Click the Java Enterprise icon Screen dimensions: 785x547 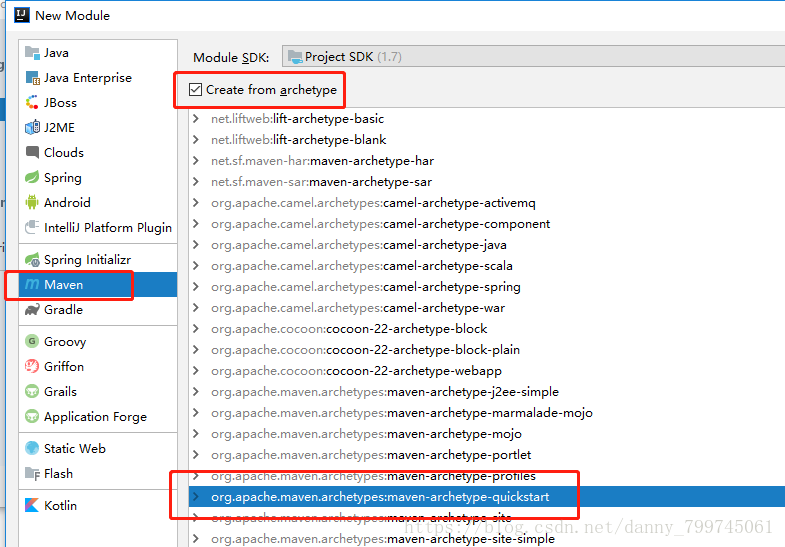[32, 78]
